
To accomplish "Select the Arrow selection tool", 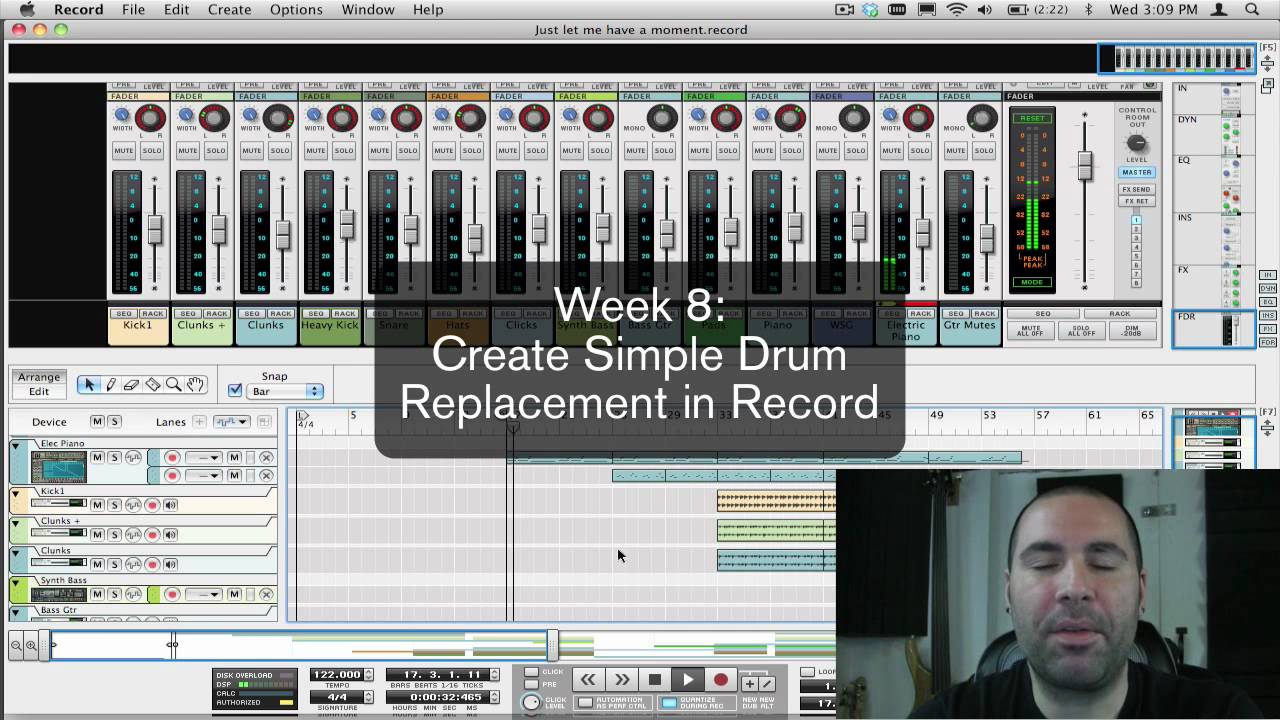I will [89, 385].
